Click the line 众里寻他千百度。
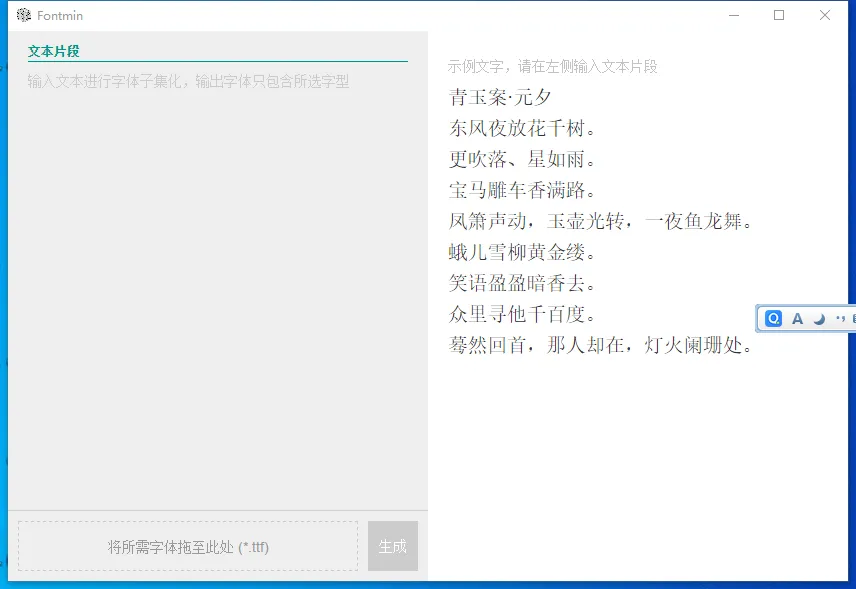The image size is (856, 589). (x=522, y=314)
